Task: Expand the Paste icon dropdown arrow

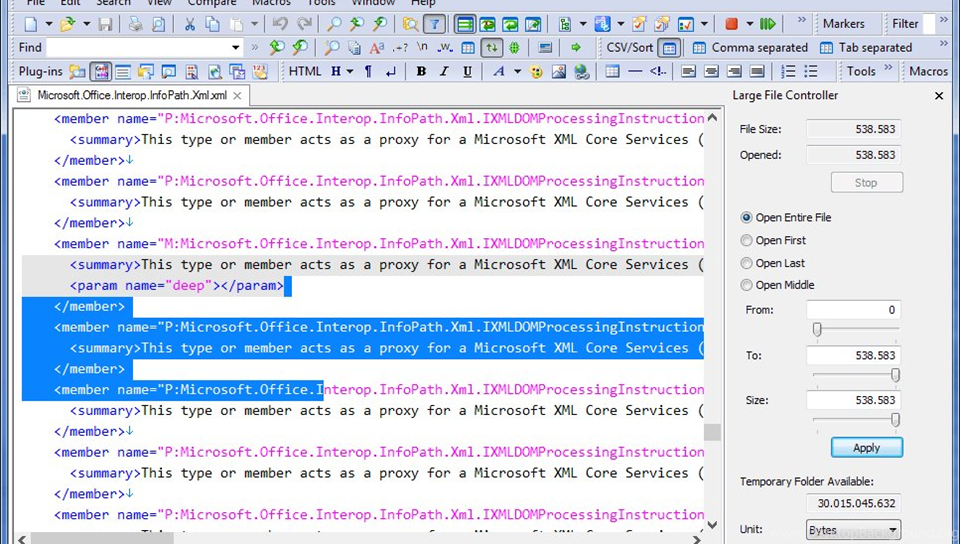Action: [x=254, y=24]
